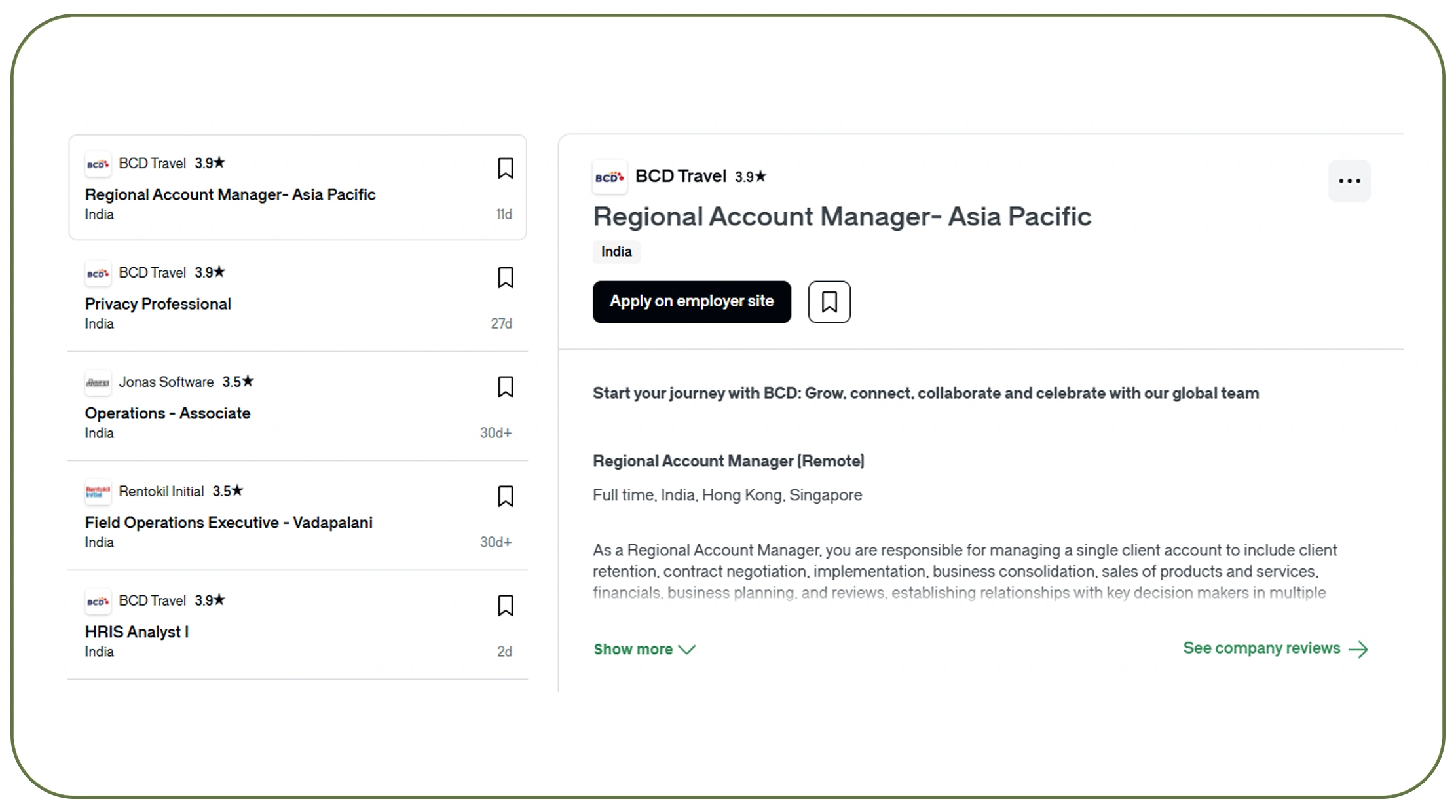Save the Field Operations Executive listing
The width and height of the screenshot is (1456, 812).
click(x=505, y=496)
